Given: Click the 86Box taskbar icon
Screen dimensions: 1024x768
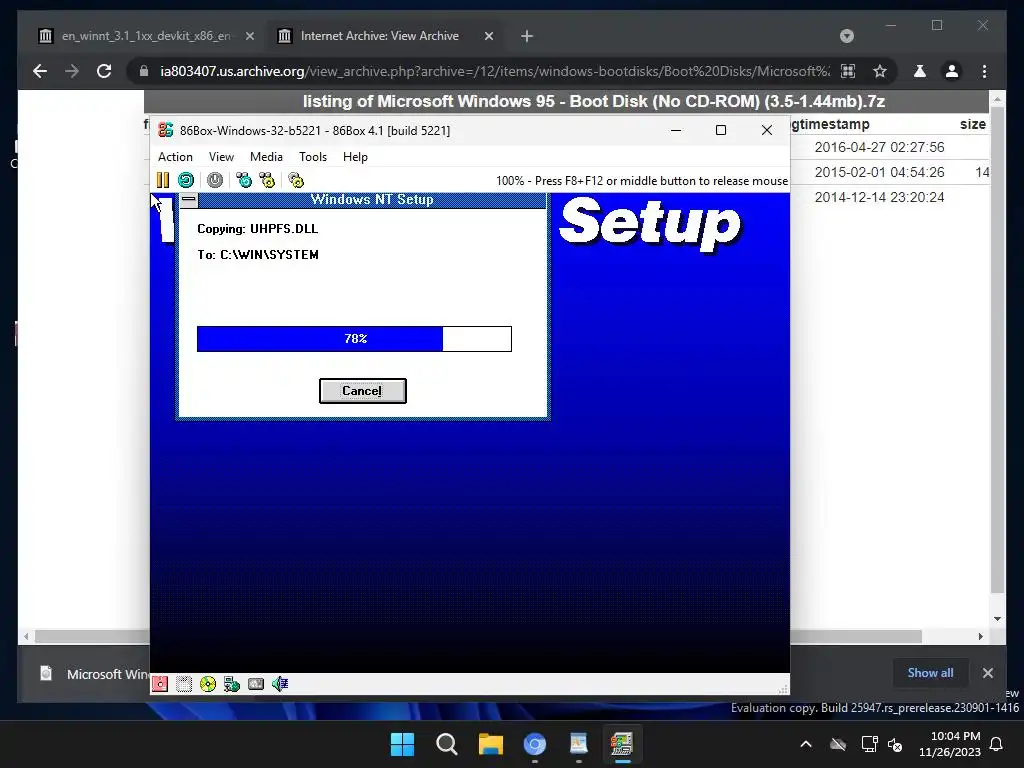Looking at the screenshot, I should point(622,744).
